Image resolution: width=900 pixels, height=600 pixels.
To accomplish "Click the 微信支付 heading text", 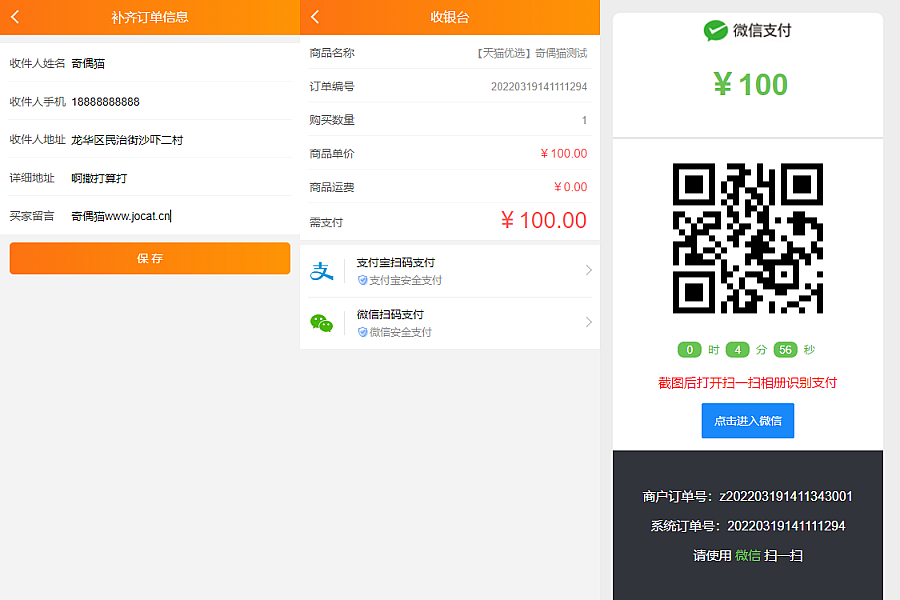I will point(762,30).
